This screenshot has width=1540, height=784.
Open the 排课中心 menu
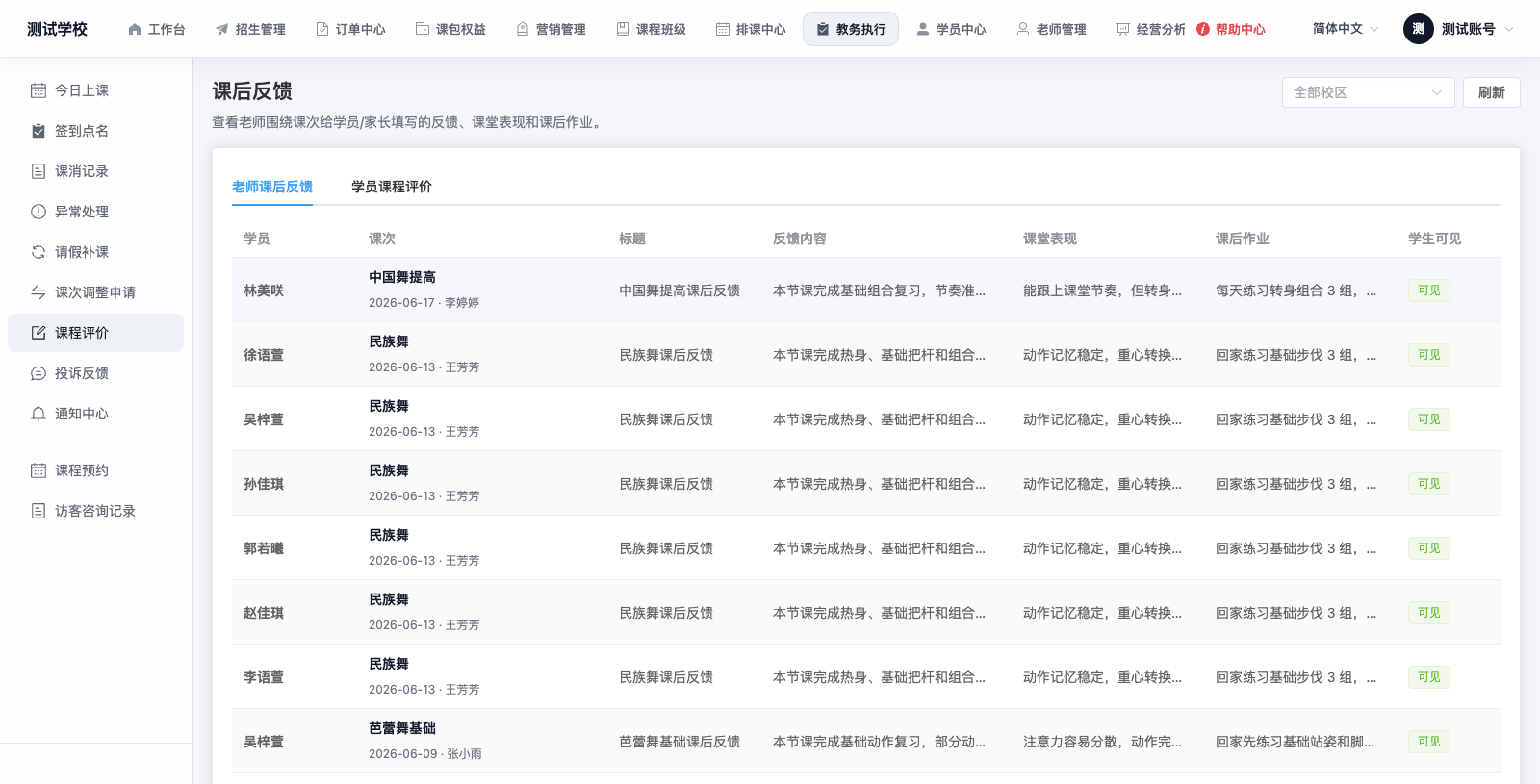(751, 30)
